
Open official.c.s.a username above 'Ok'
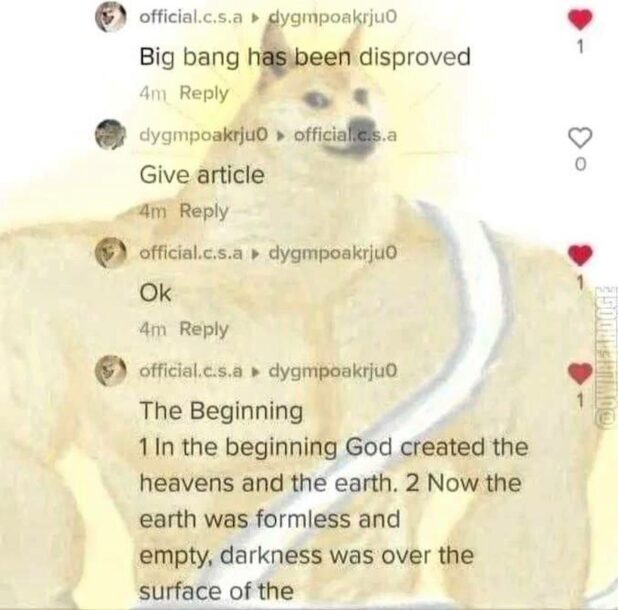tap(191, 253)
